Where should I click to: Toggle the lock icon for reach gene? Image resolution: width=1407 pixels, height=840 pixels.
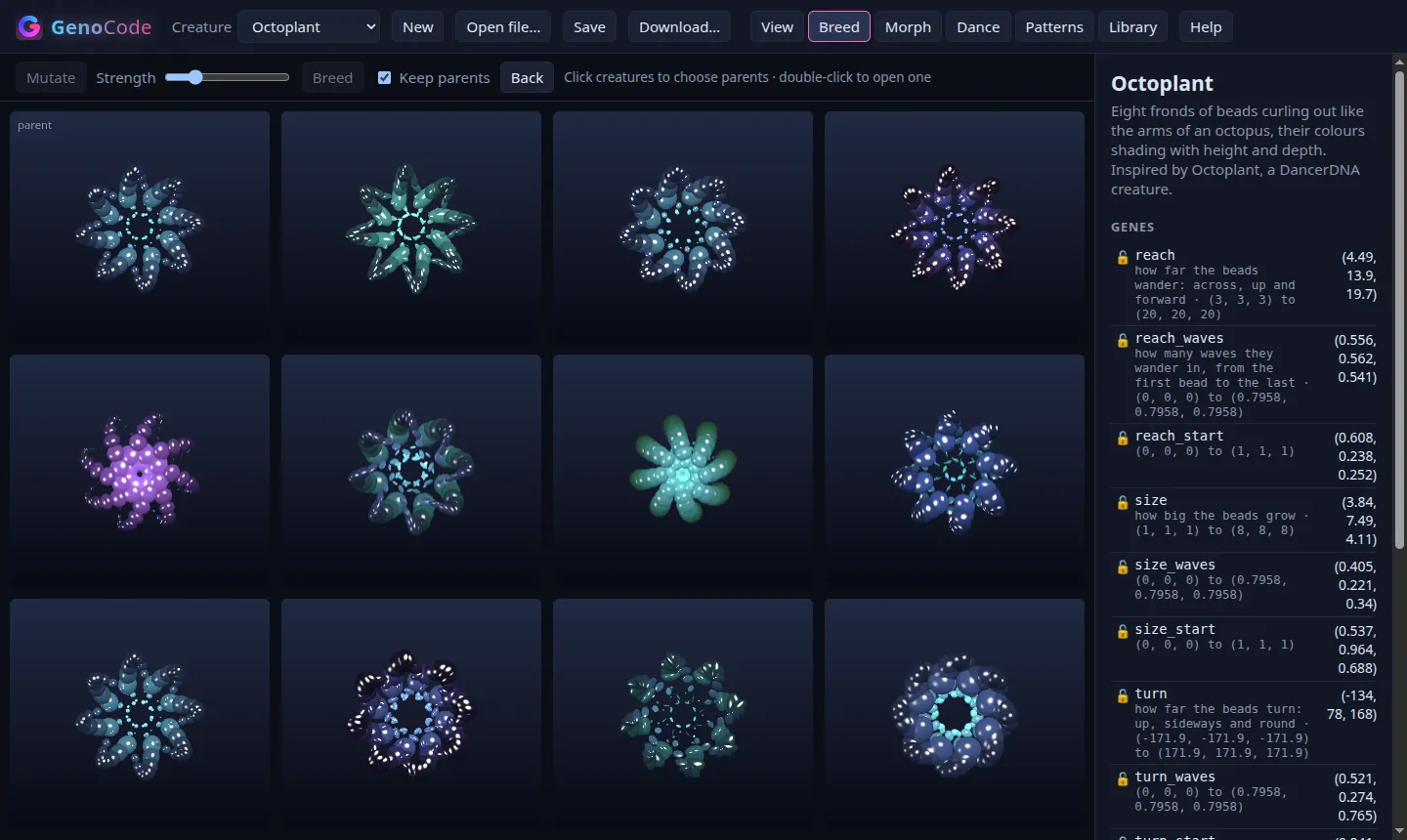(1123, 257)
